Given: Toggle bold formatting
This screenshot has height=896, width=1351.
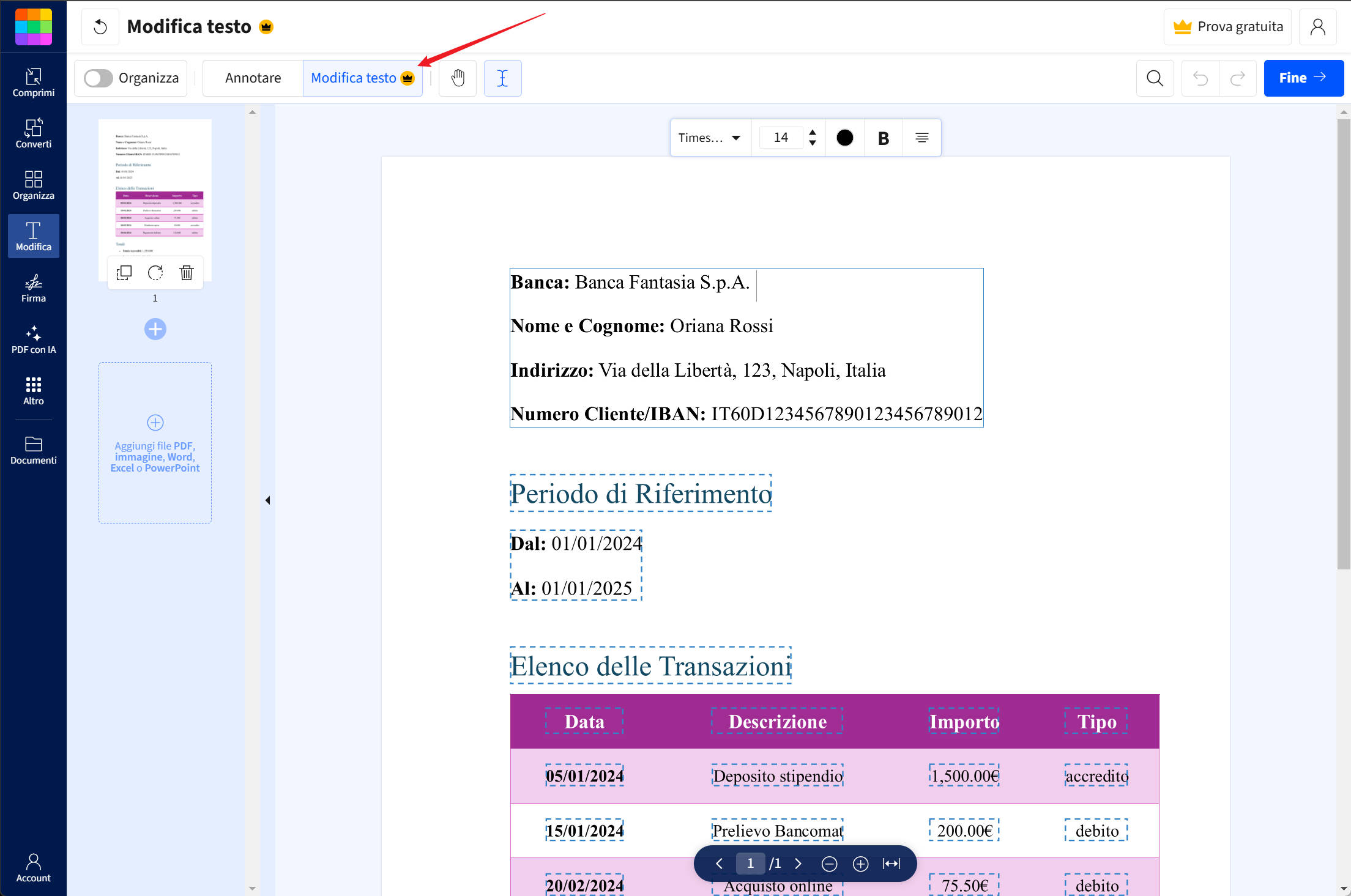Looking at the screenshot, I should pos(883,138).
